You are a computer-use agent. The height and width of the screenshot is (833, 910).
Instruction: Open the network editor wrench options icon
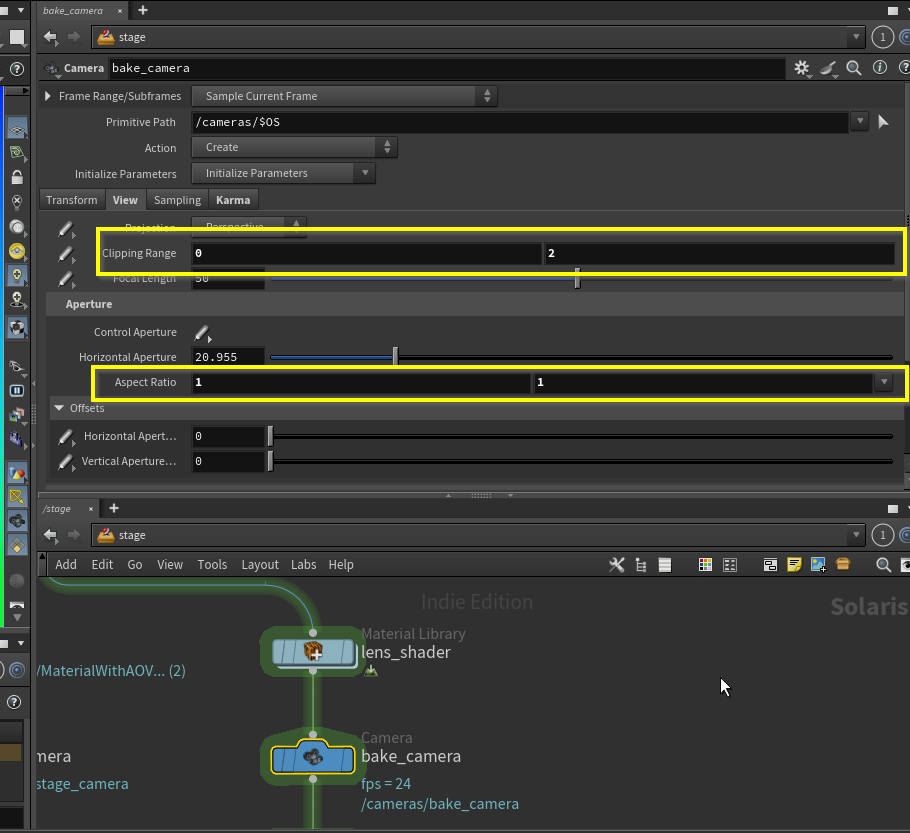616,565
